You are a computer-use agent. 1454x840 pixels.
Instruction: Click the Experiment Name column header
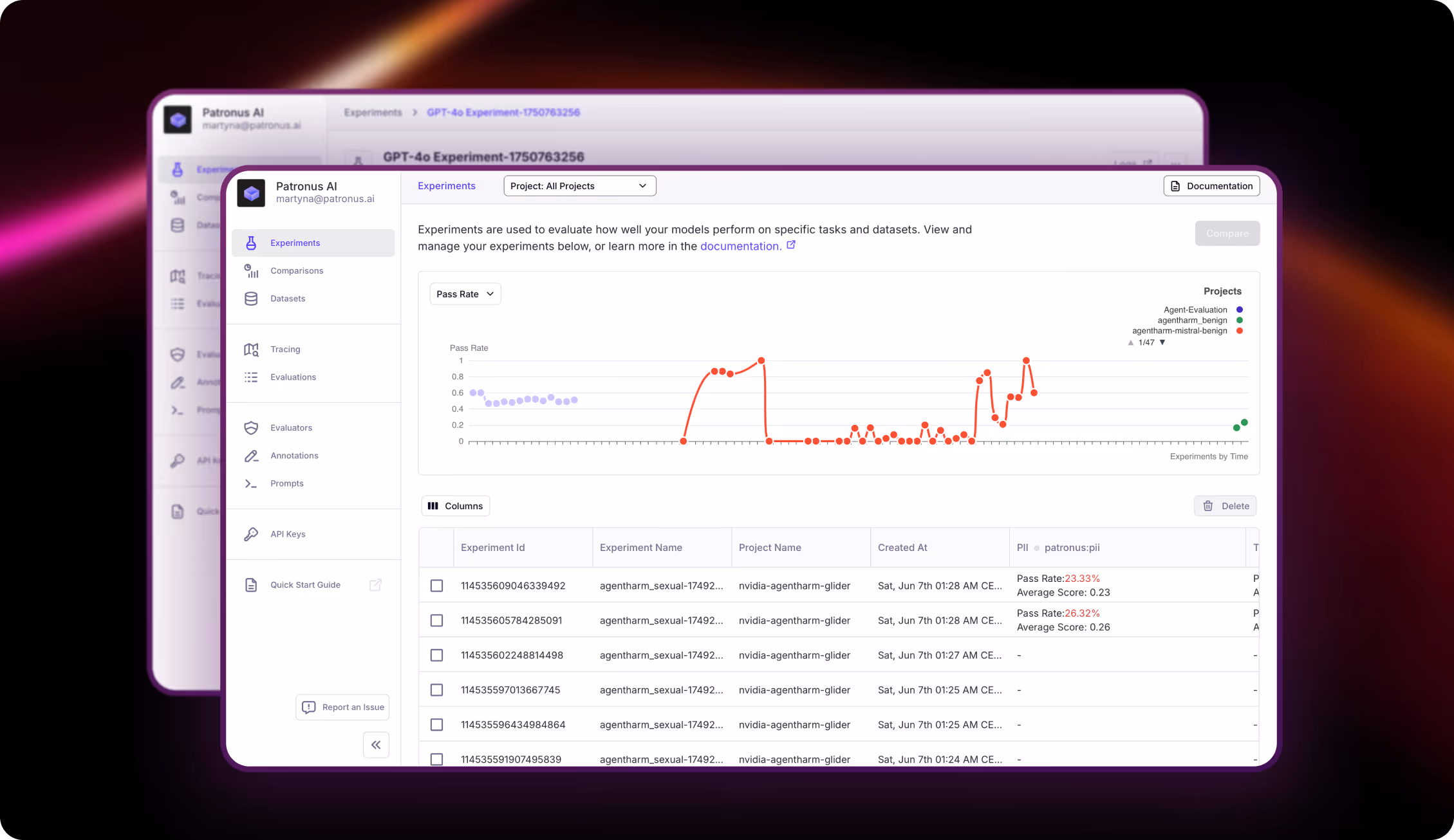[x=662, y=548]
